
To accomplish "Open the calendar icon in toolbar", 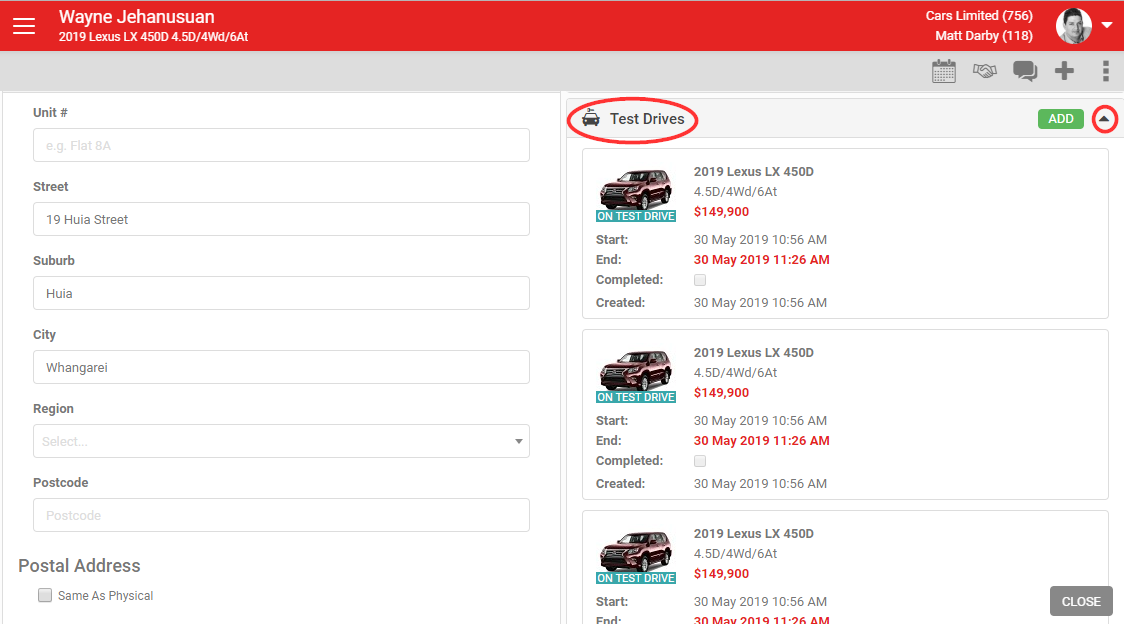I will (943, 71).
